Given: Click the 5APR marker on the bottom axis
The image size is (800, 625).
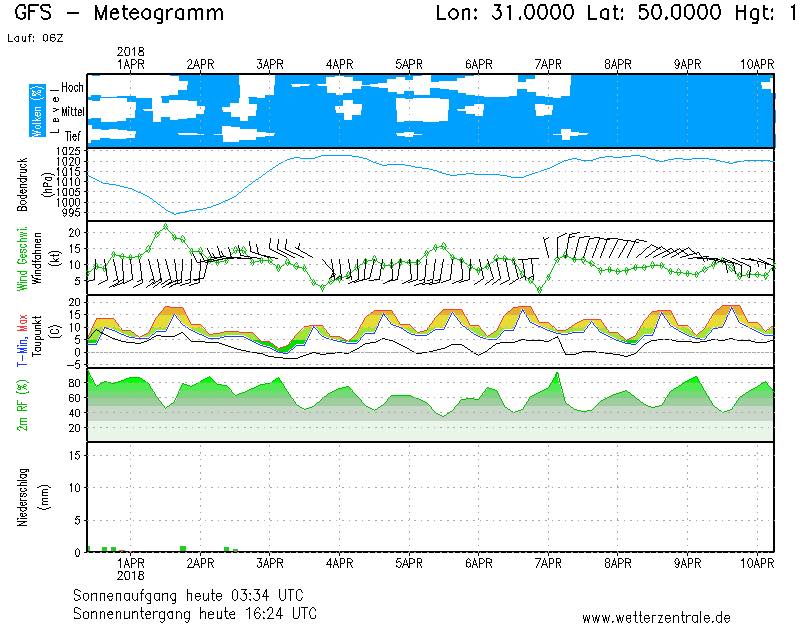Looking at the screenshot, I should [x=409, y=563].
